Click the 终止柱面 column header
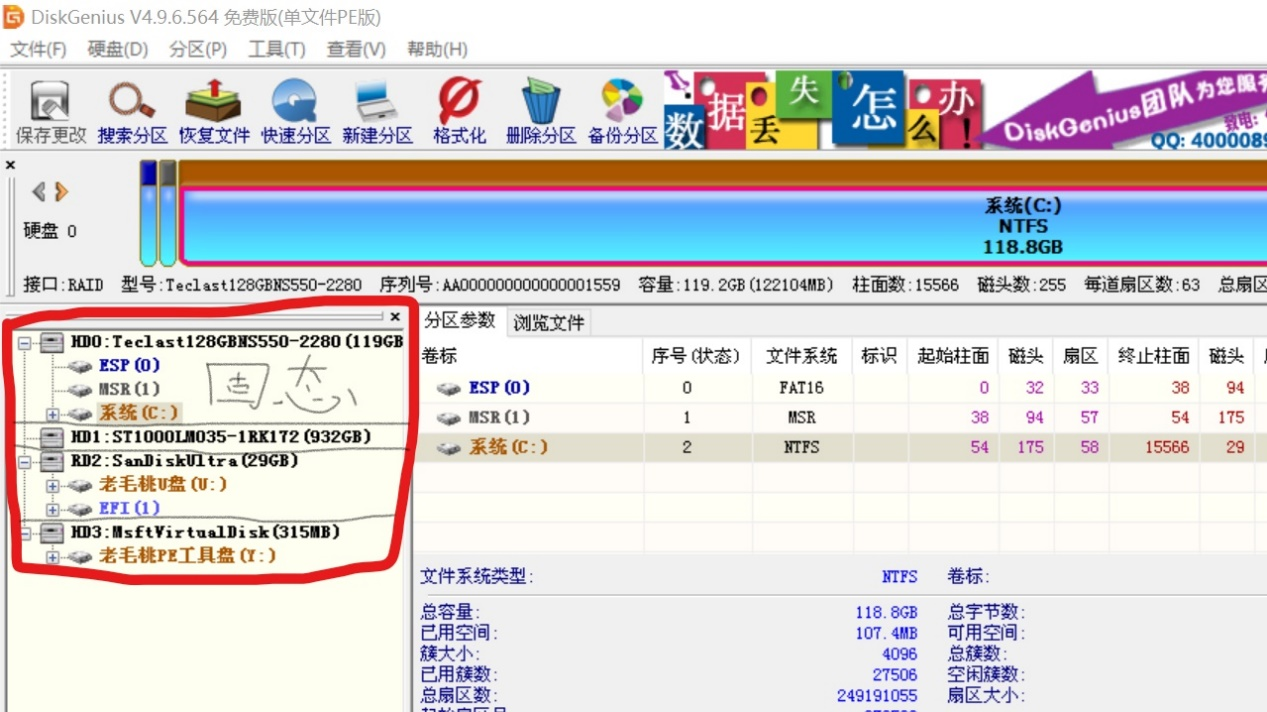Screen dimensions: 1267x712 click(x=1153, y=356)
